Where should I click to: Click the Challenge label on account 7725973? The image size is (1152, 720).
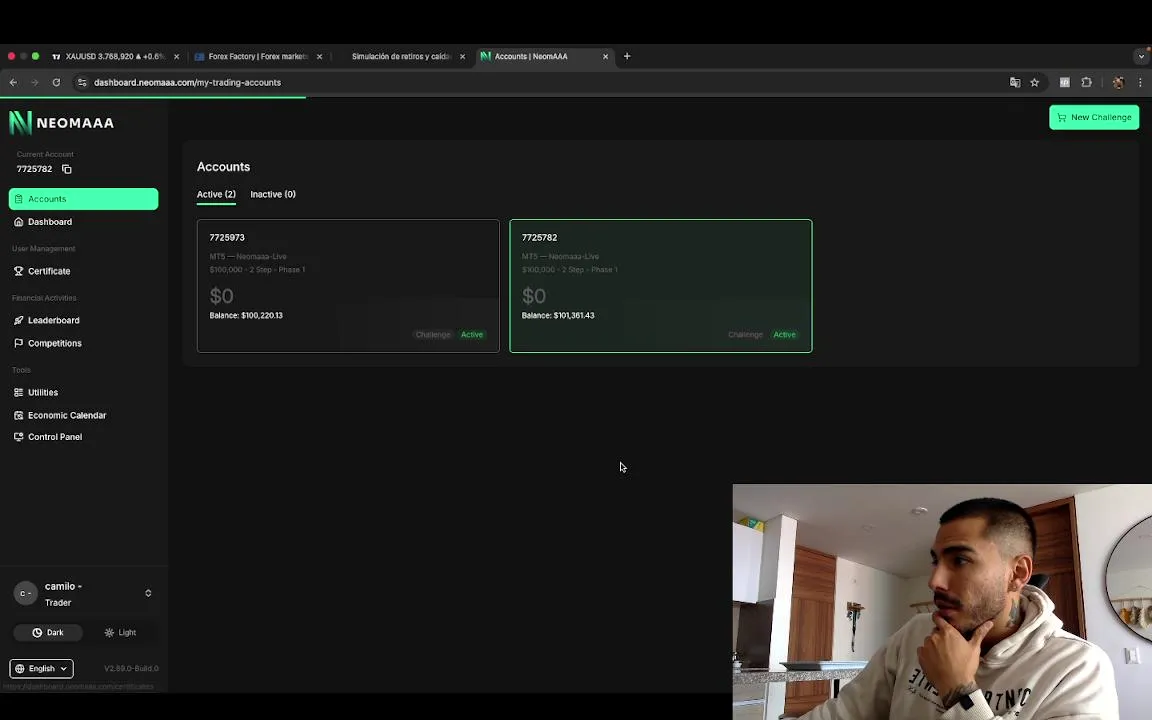(x=433, y=335)
